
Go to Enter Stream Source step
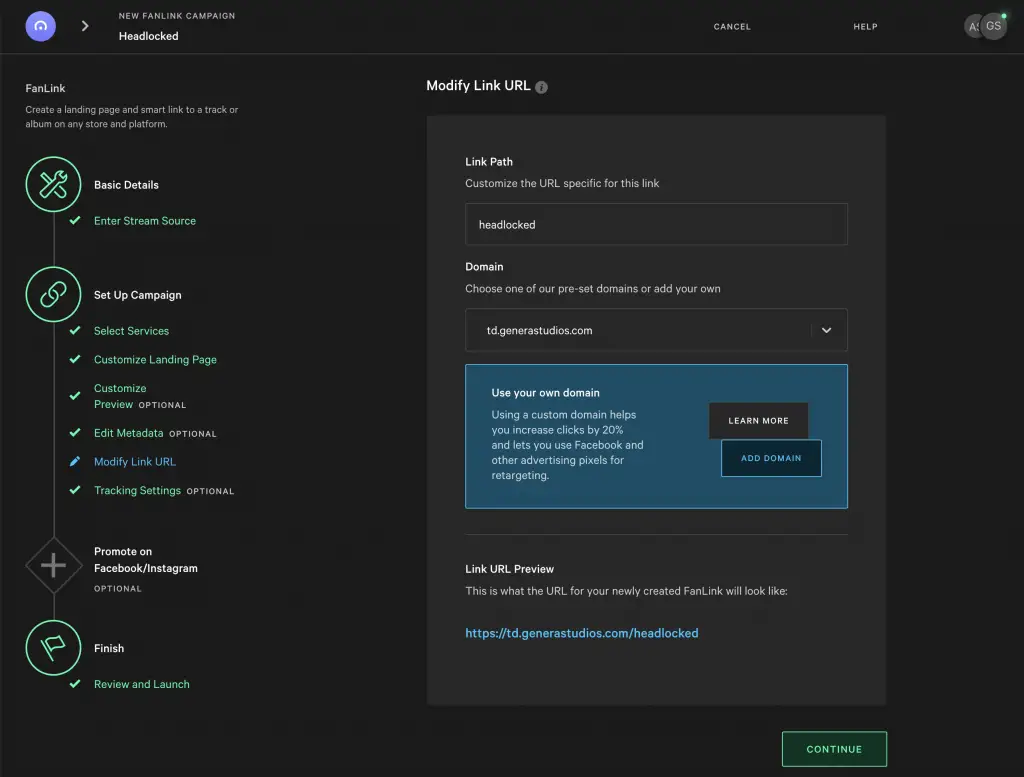pos(145,221)
